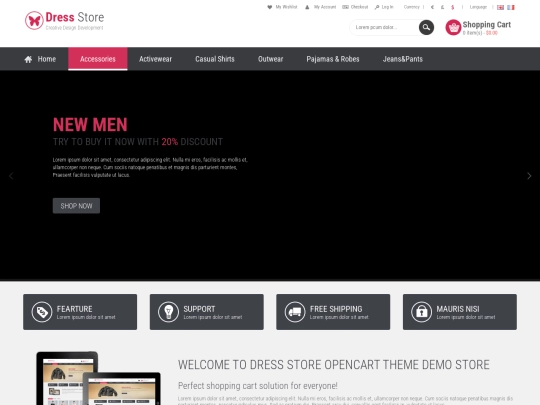Click the search input field
Viewport: 540px width, 405px height.
(x=384, y=27)
